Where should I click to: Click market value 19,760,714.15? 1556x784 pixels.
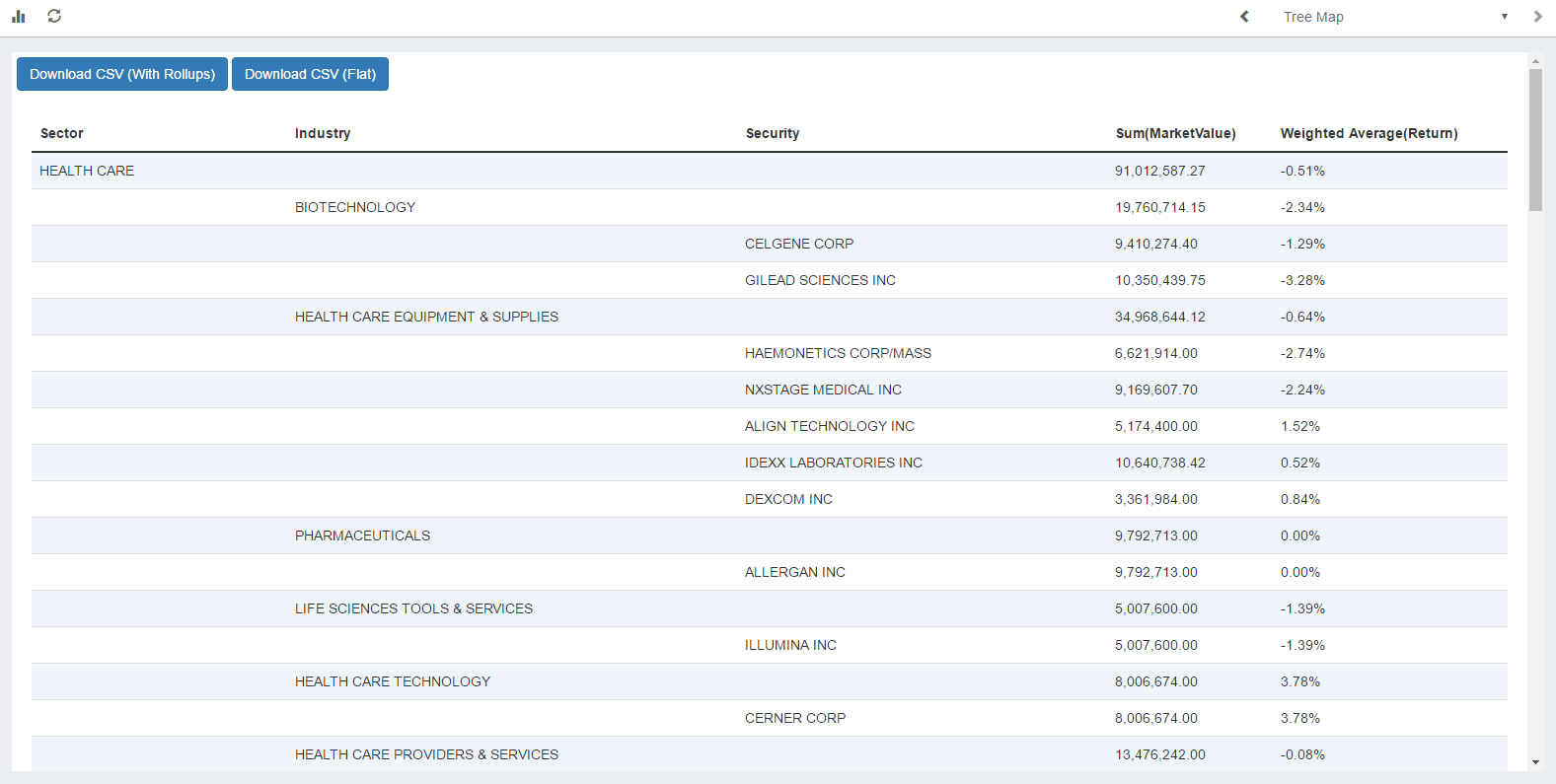pyautogui.click(x=1160, y=207)
